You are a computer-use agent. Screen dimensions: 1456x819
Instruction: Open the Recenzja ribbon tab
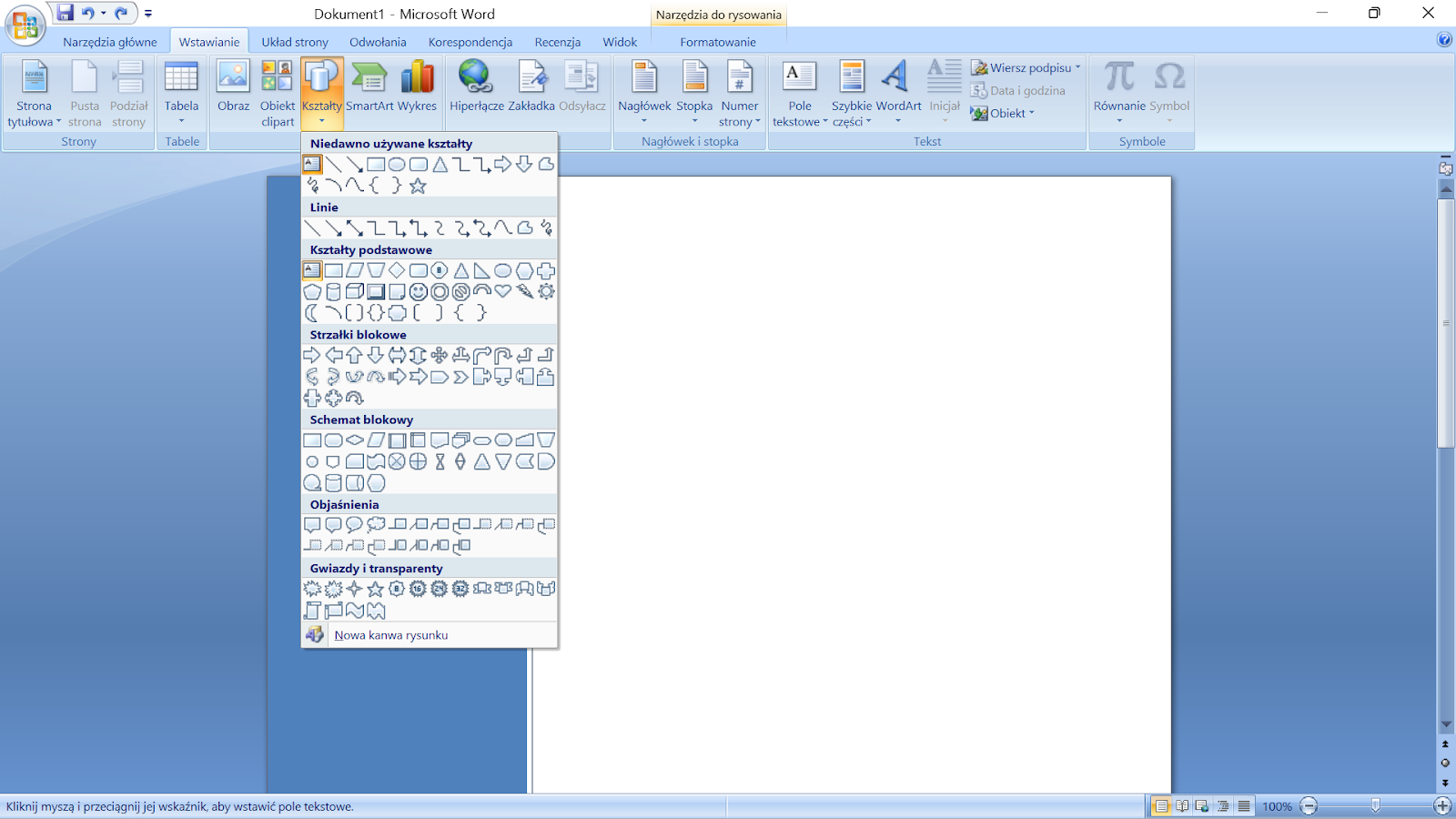coord(557,42)
